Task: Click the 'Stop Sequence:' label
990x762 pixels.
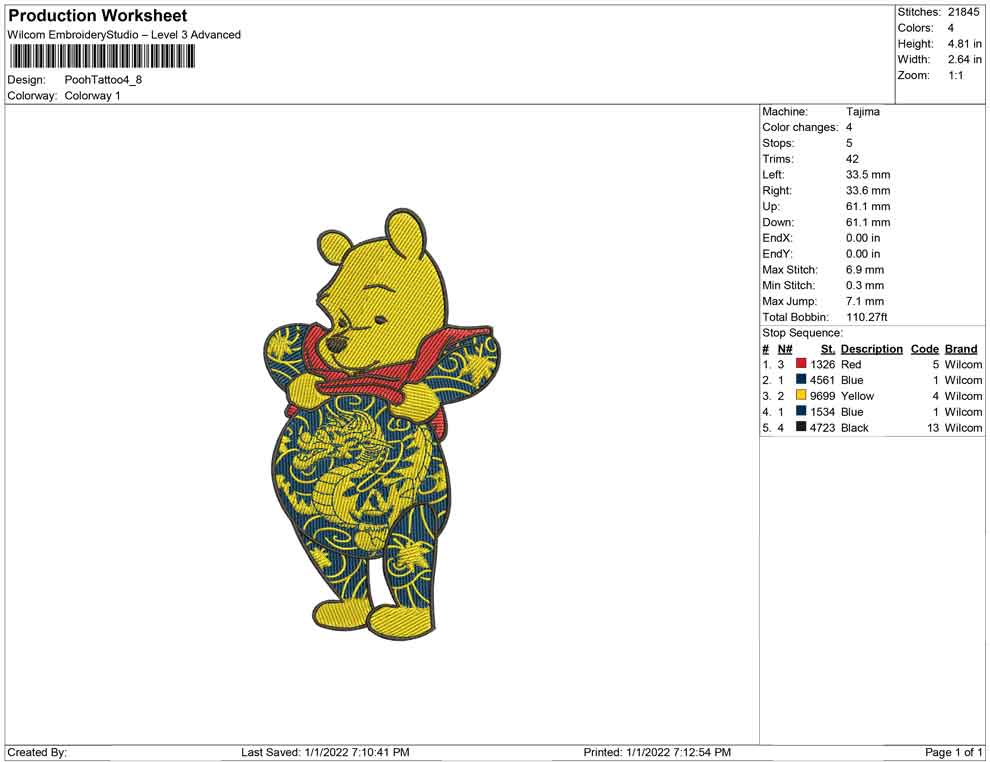Action: [802, 333]
